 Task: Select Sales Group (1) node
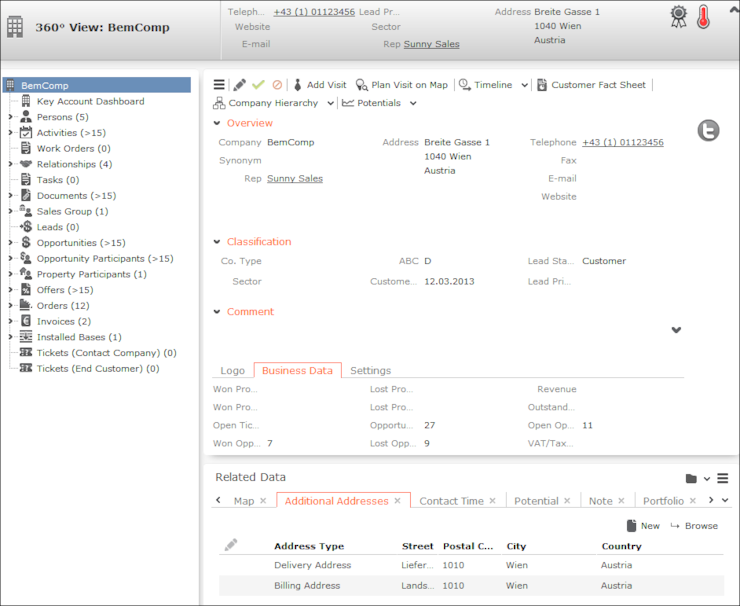[x=72, y=211]
